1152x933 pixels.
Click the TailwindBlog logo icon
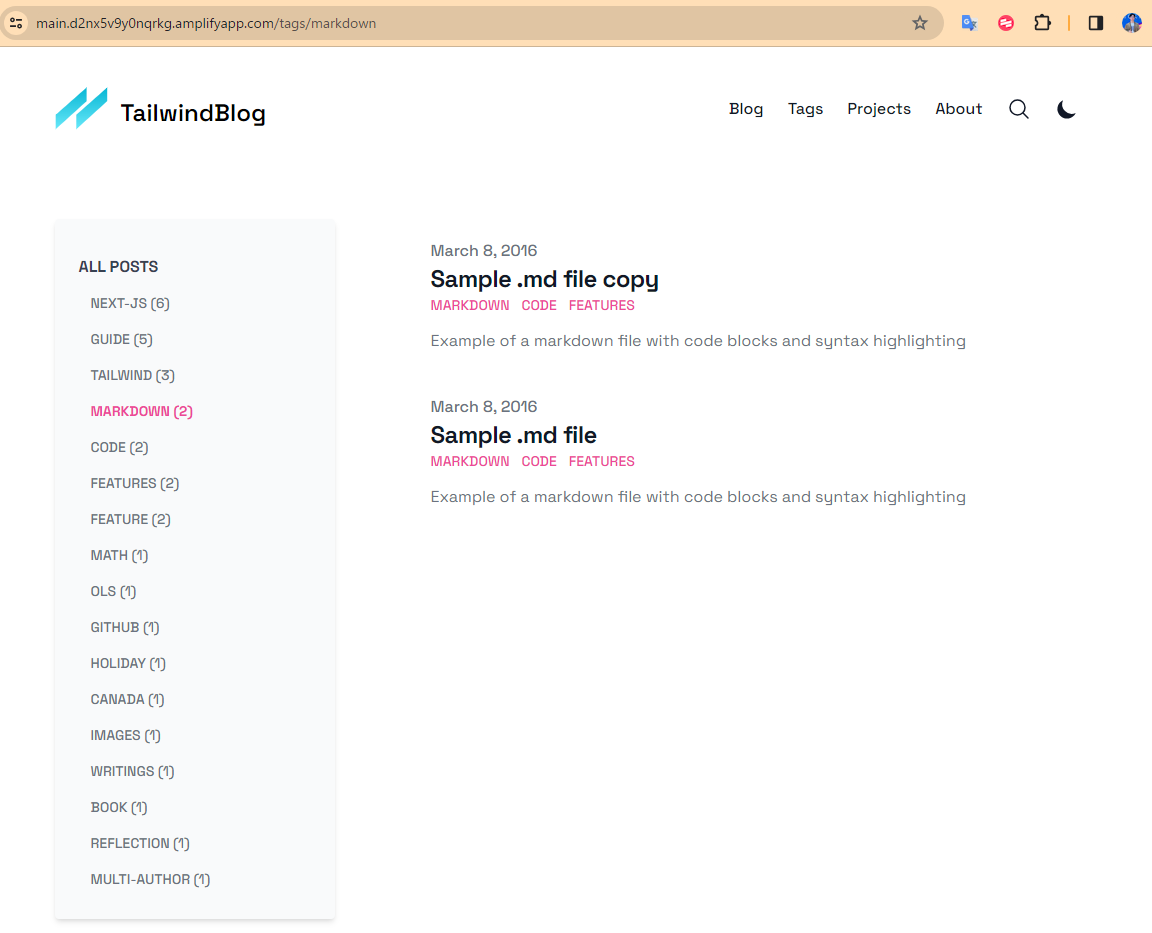[x=81, y=108]
